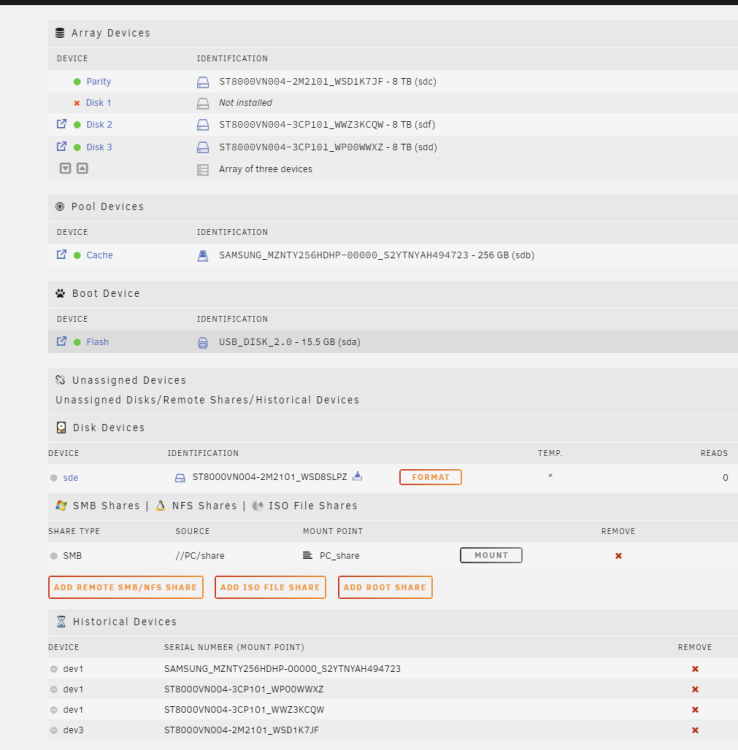Click the status dot for historical dev3
The width and height of the screenshot is (738, 750).
point(54,730)
